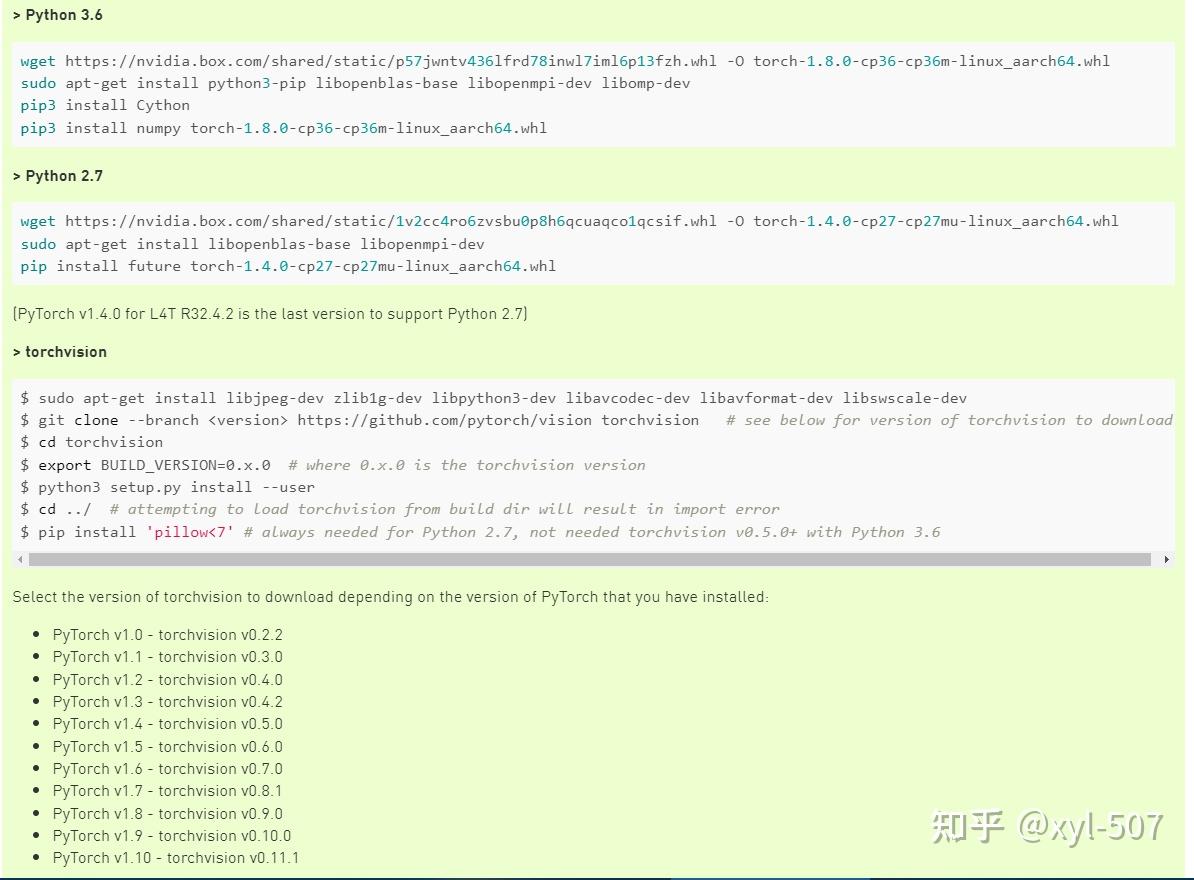Image resolution: width=1194 pixels, height=880 pixels.
Task: Click the L4T R32.4.2 note about Python 2.7
Action: tap(268, 313)
